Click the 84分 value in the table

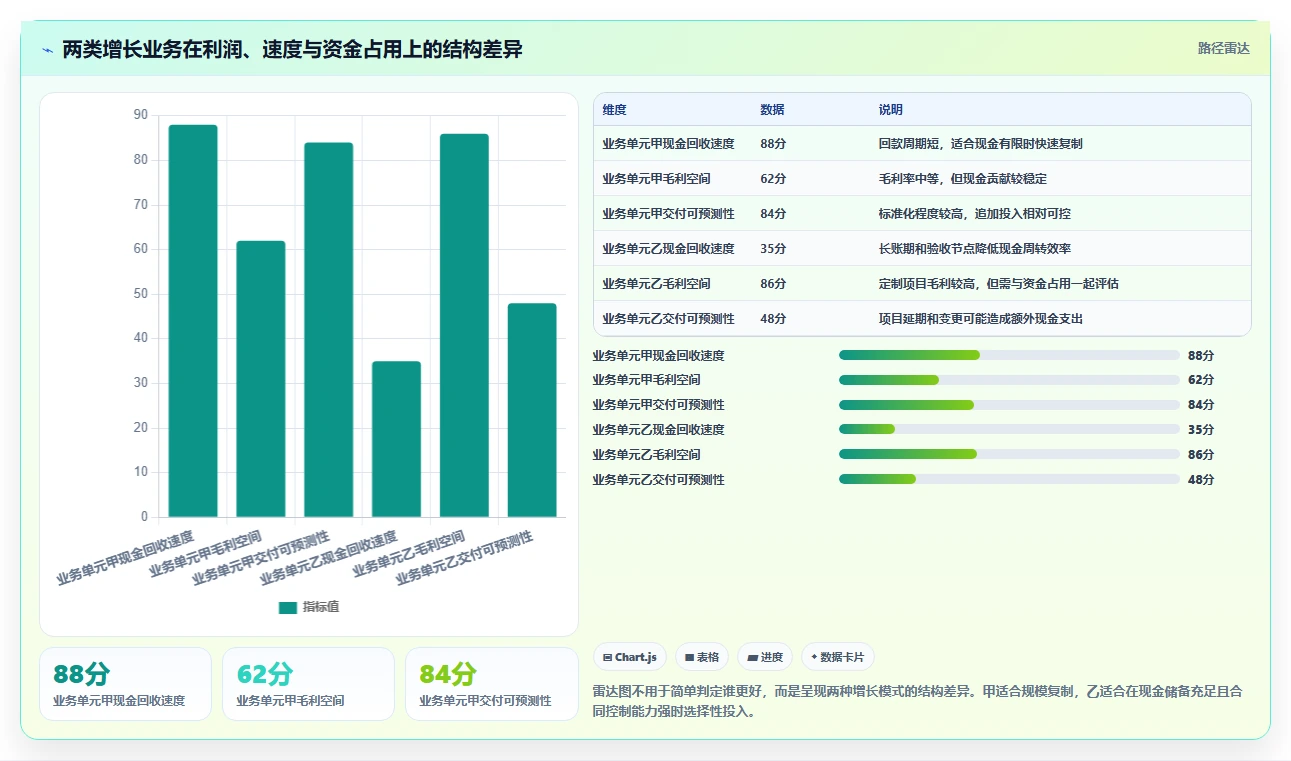pos(773,214)
